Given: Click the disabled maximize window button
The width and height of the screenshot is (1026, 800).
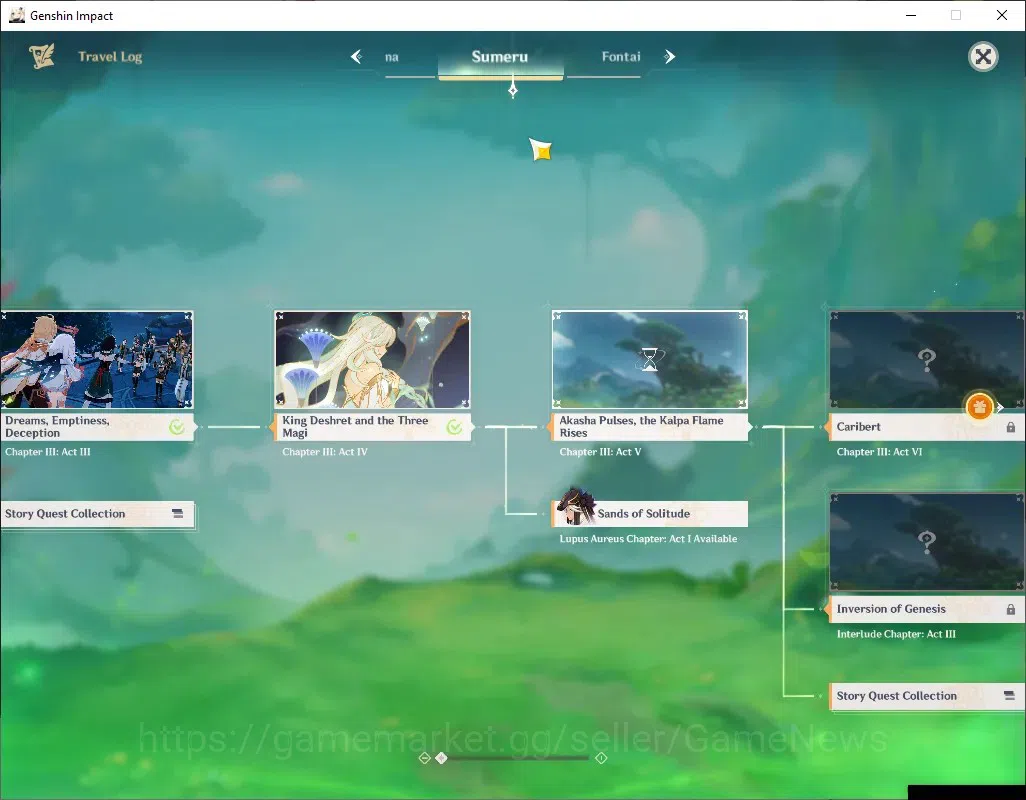Looking at the screenshot, I should (956, 15).
